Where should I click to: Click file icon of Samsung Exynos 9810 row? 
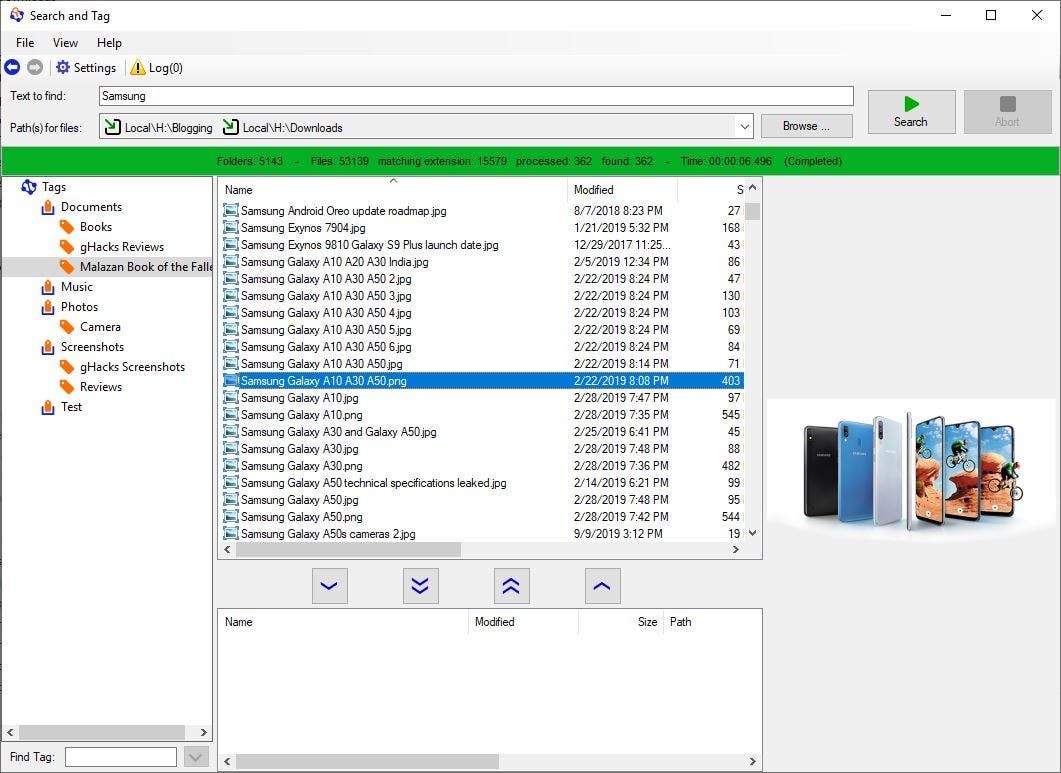click(231, 244)
